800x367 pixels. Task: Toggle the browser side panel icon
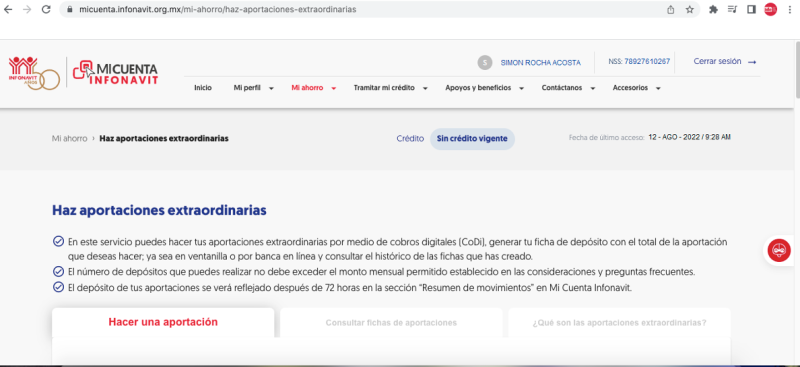pos(751,9)
